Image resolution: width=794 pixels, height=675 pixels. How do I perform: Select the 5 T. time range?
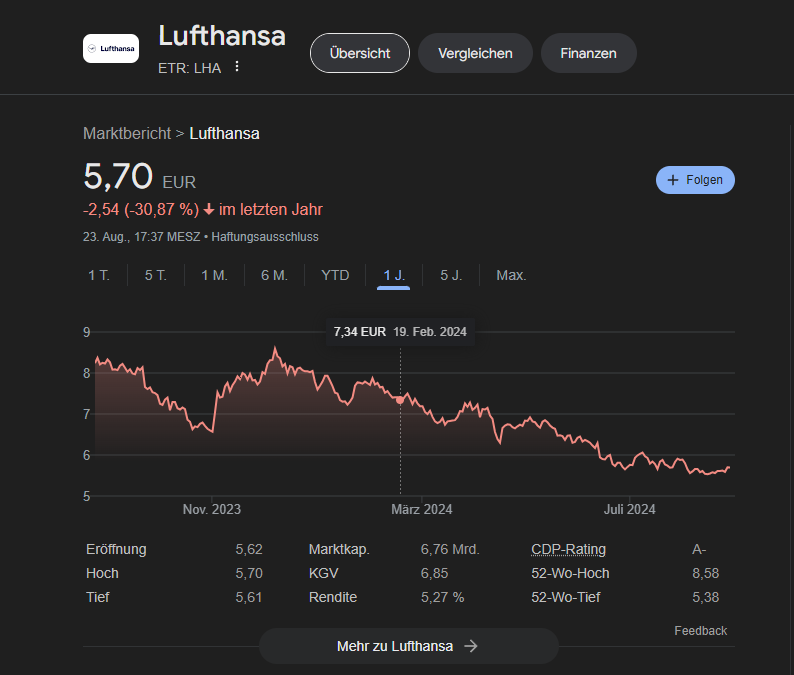155,275
